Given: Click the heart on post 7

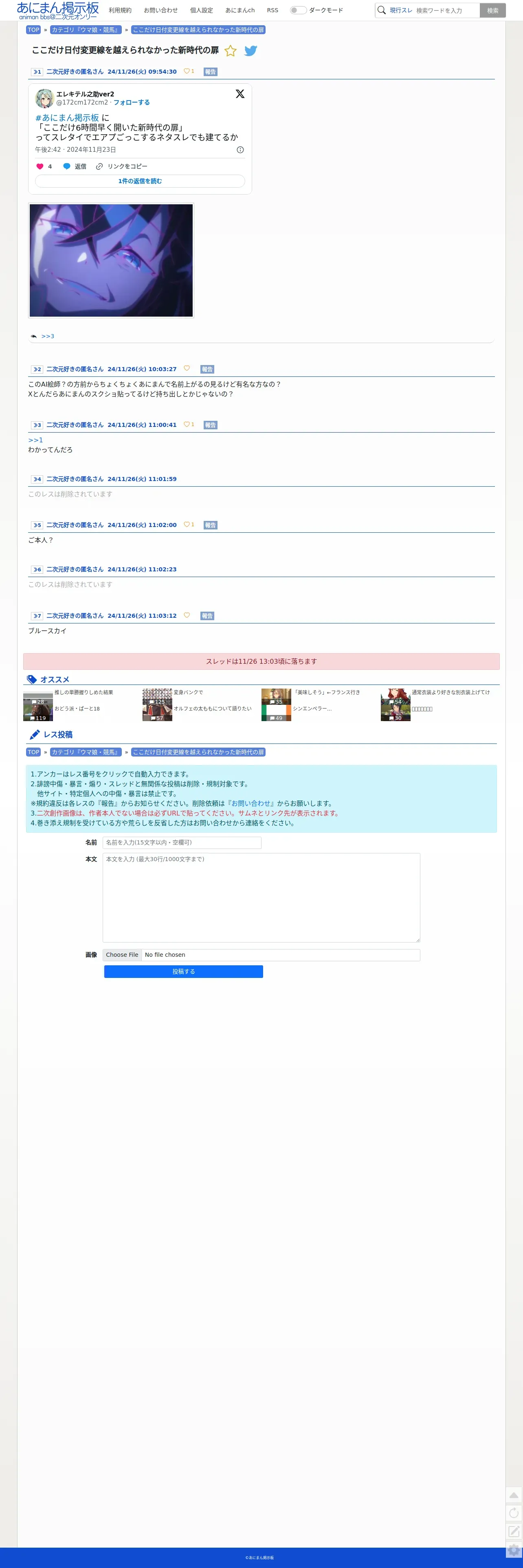Looking at the screenshot, I should [x=187, y=615].
